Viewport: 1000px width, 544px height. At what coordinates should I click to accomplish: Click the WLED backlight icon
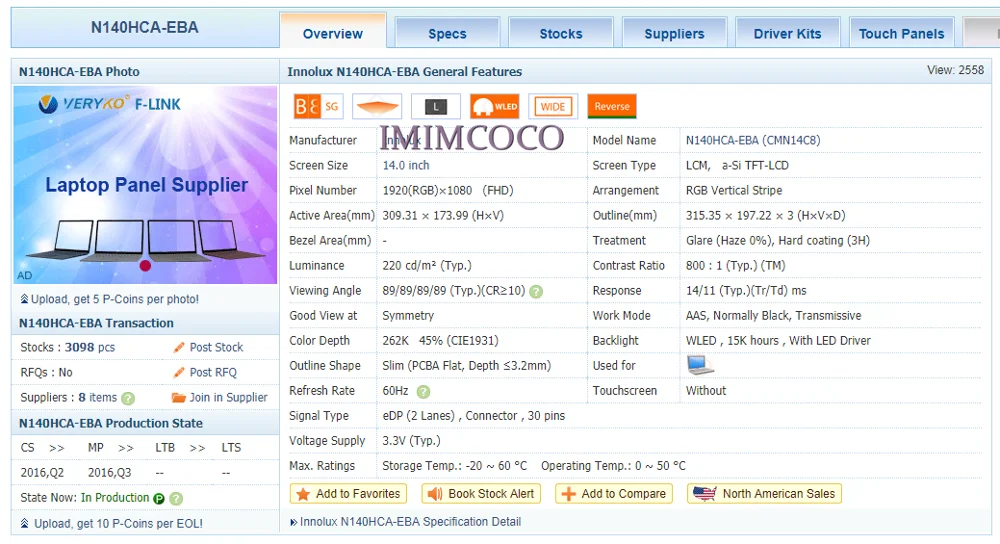(x=495, y=107)
